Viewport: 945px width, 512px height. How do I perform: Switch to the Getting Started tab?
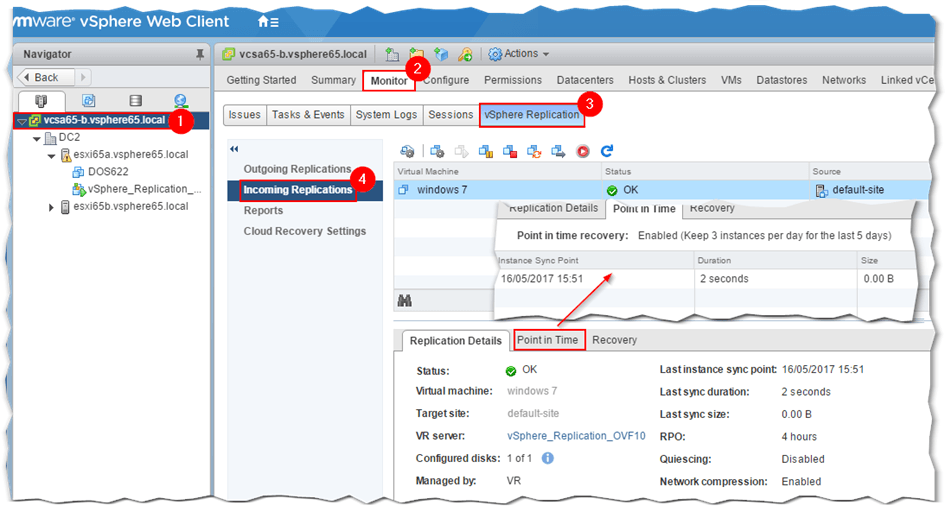(x=262, y=80)
